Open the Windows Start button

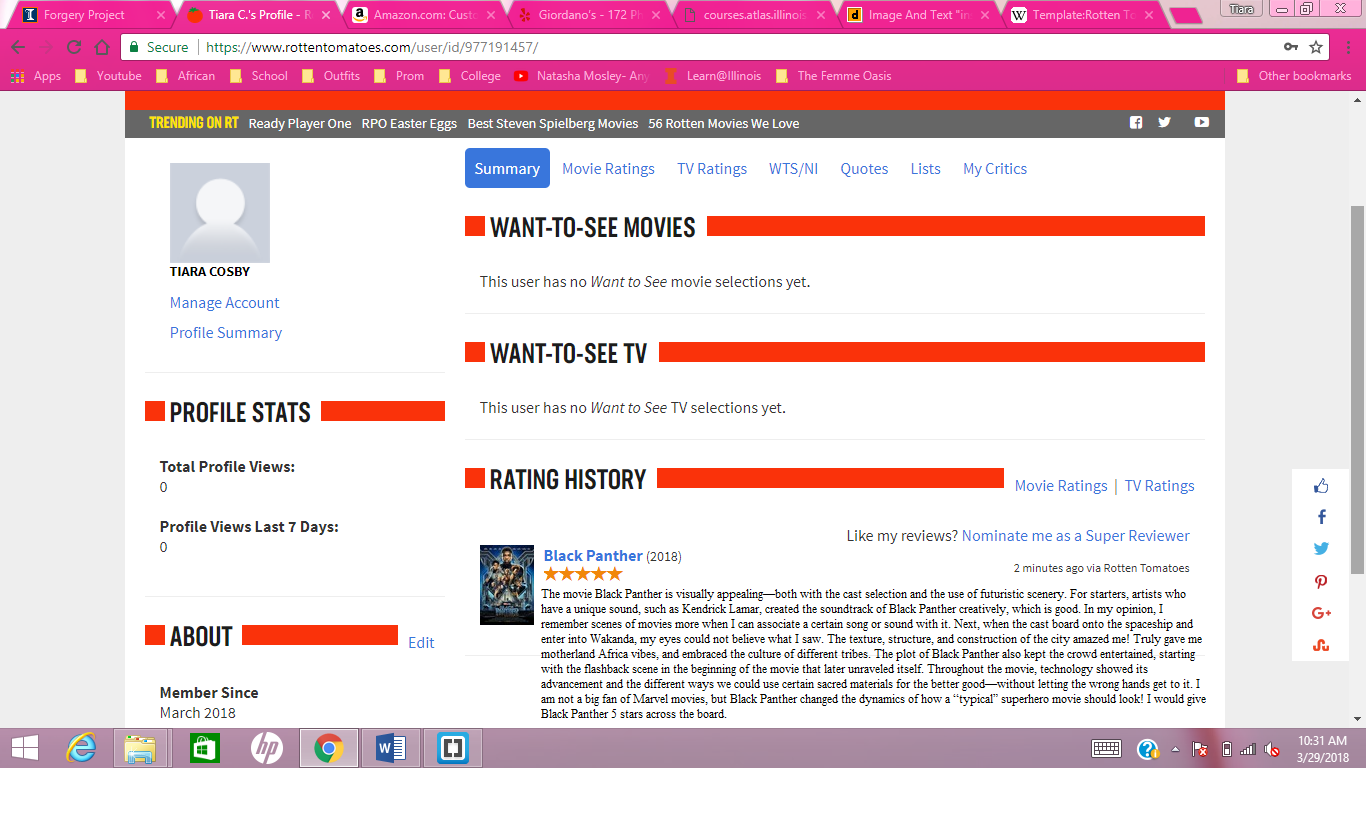pyautogui.click(x=24, y=748)
